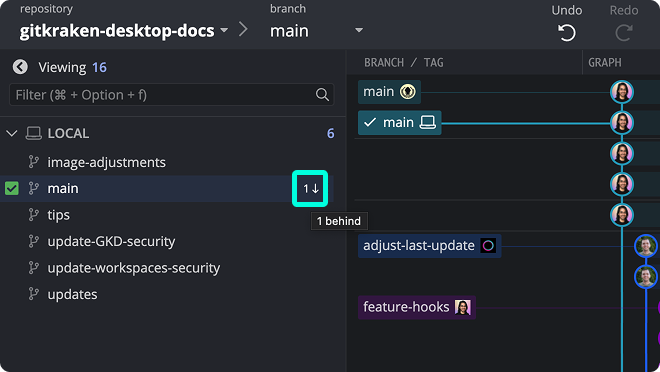
Task: Click the magnifier icon in filter box
Action: (322, 95)
